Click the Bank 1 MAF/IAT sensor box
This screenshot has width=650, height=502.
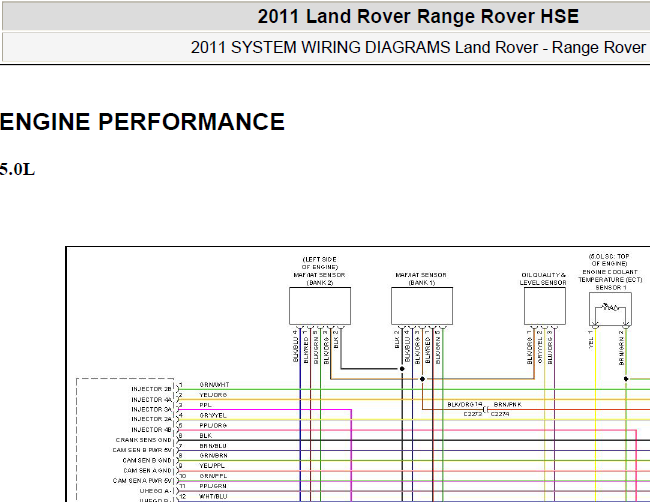click(x=422, y=306)
